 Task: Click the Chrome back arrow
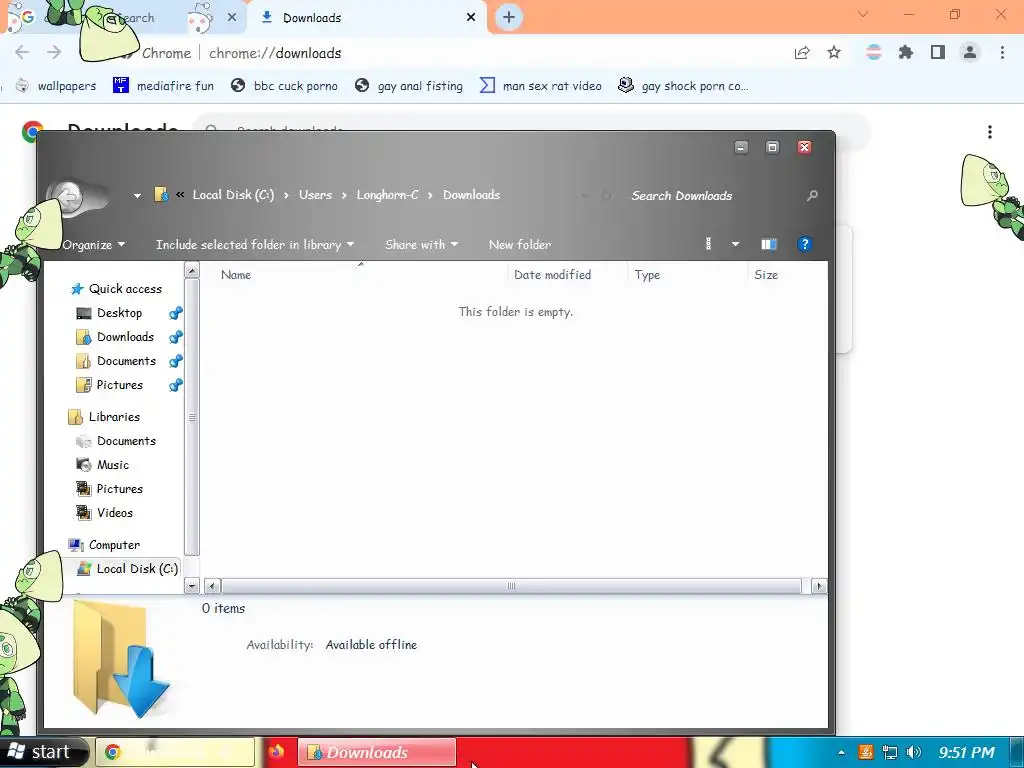(22, 52)
